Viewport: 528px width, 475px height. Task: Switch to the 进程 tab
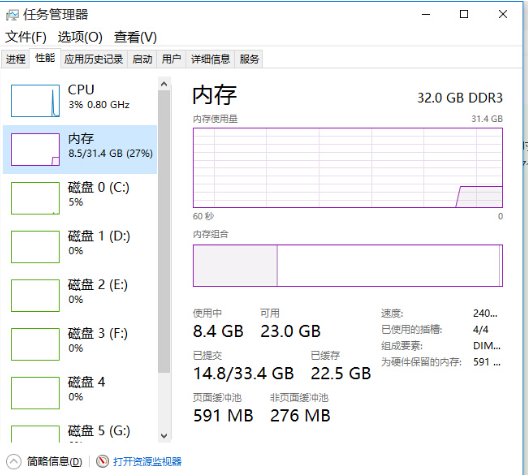[15, 59]
